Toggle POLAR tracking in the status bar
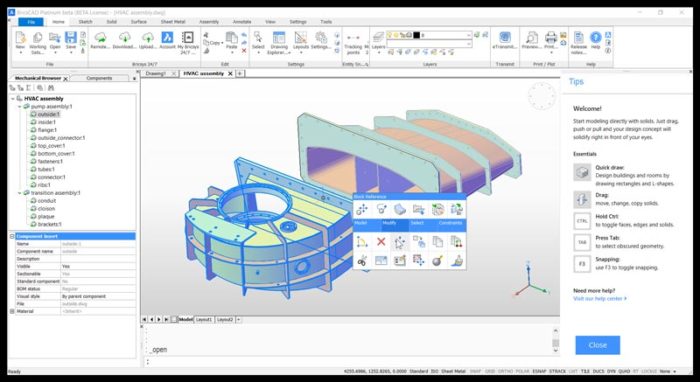 [522, 371]
